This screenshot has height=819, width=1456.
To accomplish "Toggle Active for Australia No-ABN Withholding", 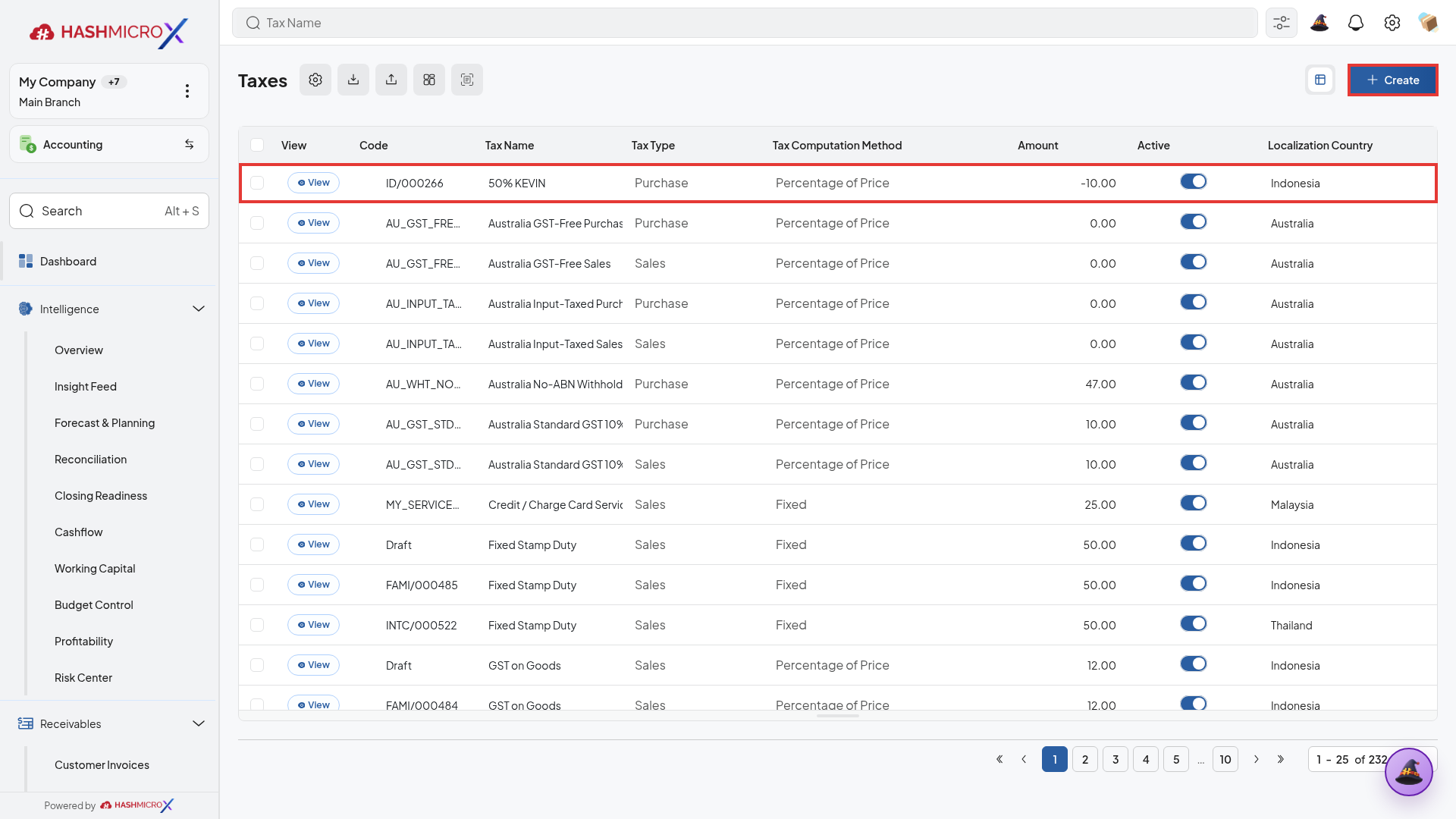I will [1193, 382].
